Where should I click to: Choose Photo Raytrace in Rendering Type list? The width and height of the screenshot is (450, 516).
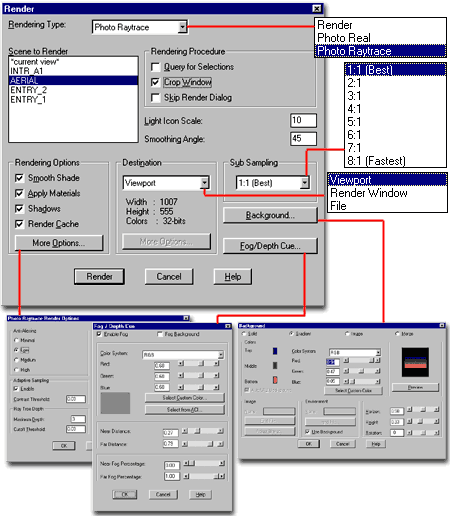tap(380, 51)
